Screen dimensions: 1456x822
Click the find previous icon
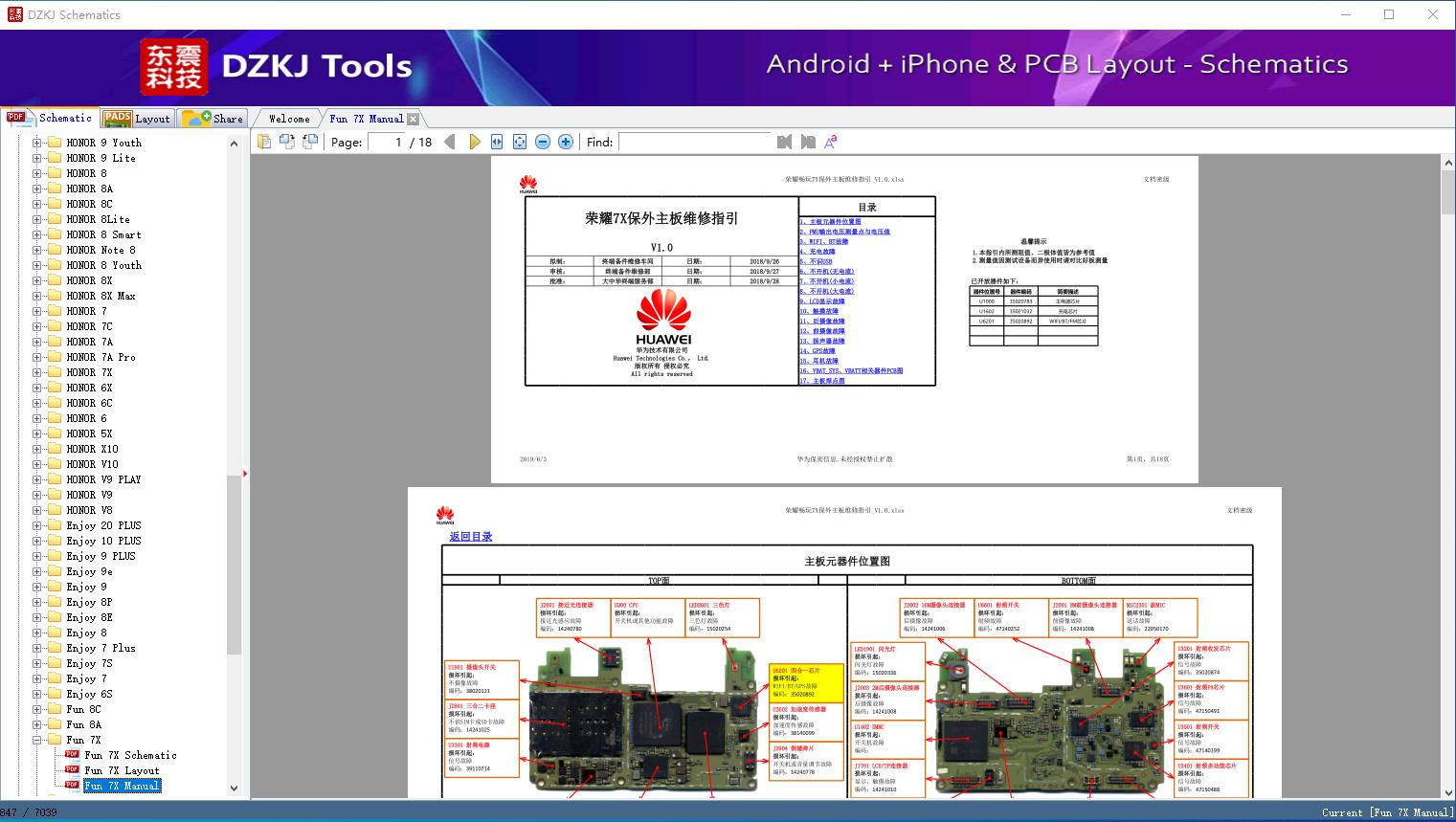click(x=785, y=142)
